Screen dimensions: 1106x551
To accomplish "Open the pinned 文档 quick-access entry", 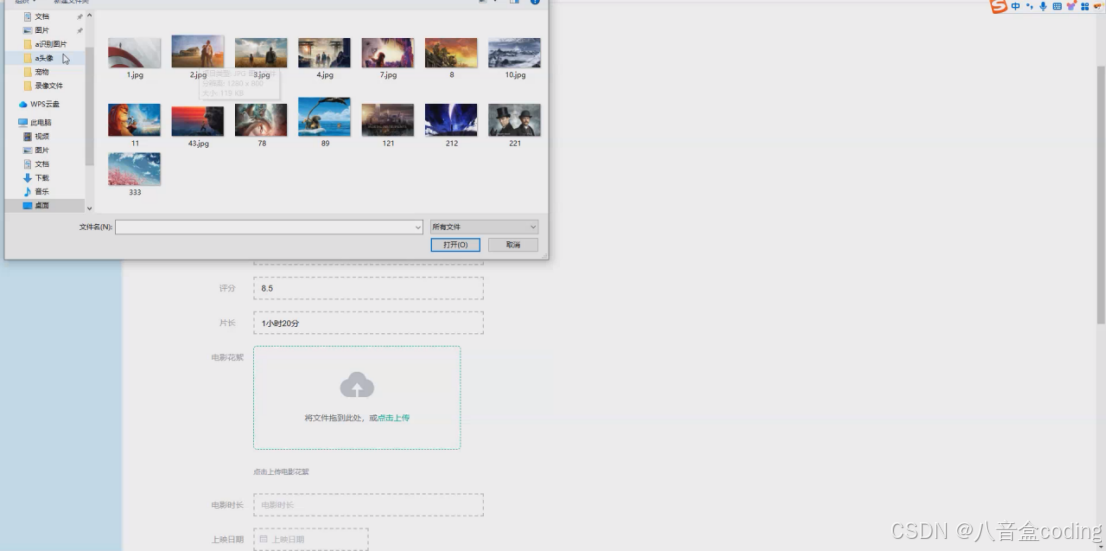I will click(42, 16).
